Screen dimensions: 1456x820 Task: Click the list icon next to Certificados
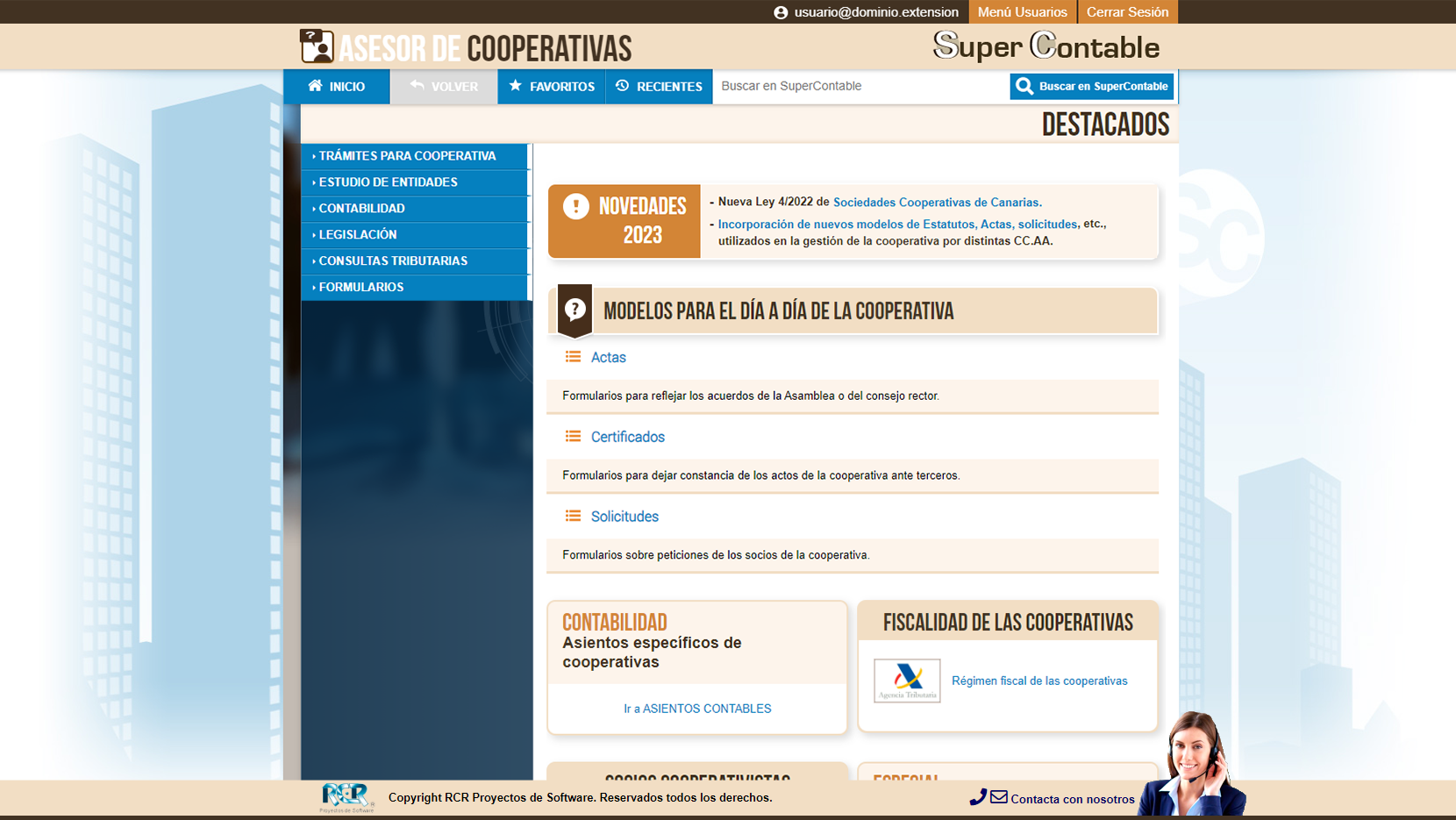[573, 437]
